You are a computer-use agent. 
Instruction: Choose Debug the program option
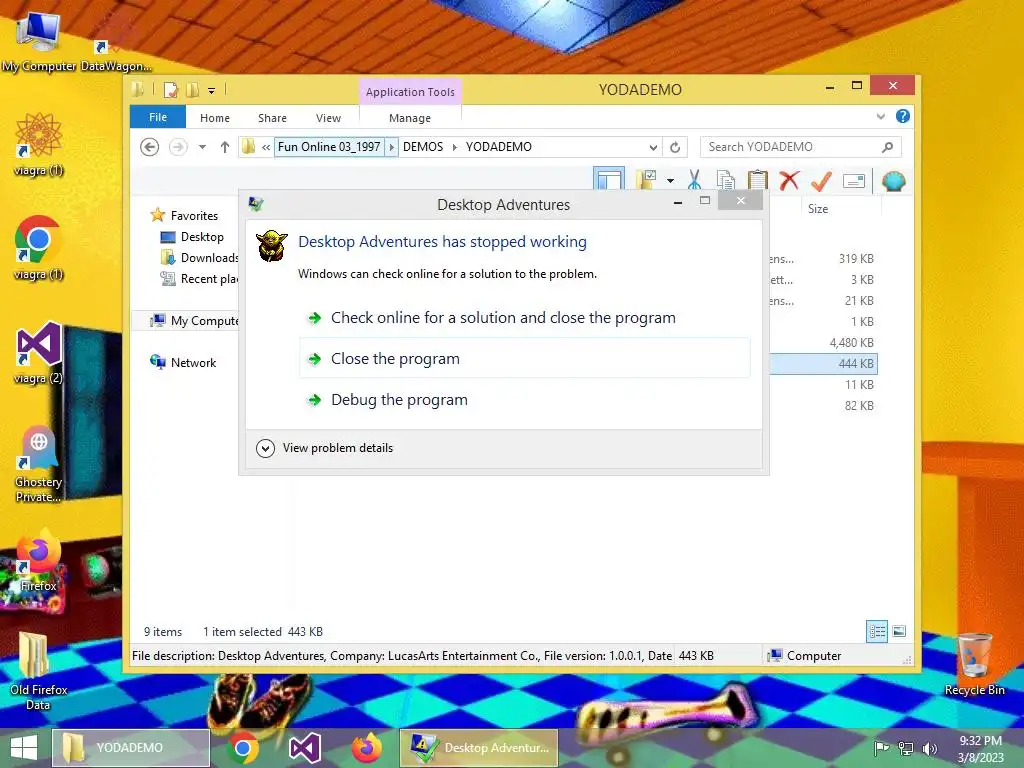click(524, 400)
